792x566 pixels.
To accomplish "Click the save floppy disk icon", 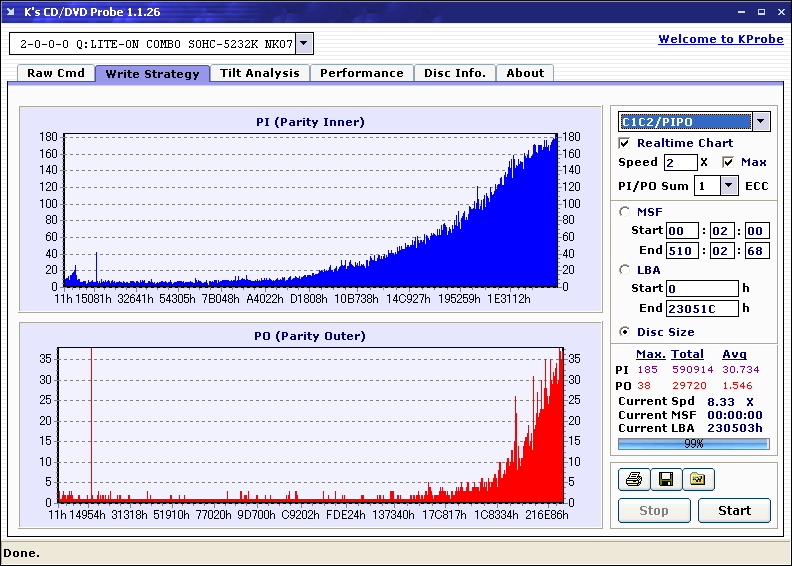I will [666, 479].
